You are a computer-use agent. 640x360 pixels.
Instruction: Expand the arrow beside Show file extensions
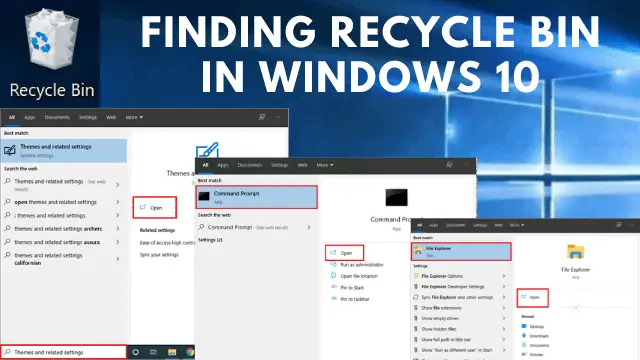tap(504, 308)
